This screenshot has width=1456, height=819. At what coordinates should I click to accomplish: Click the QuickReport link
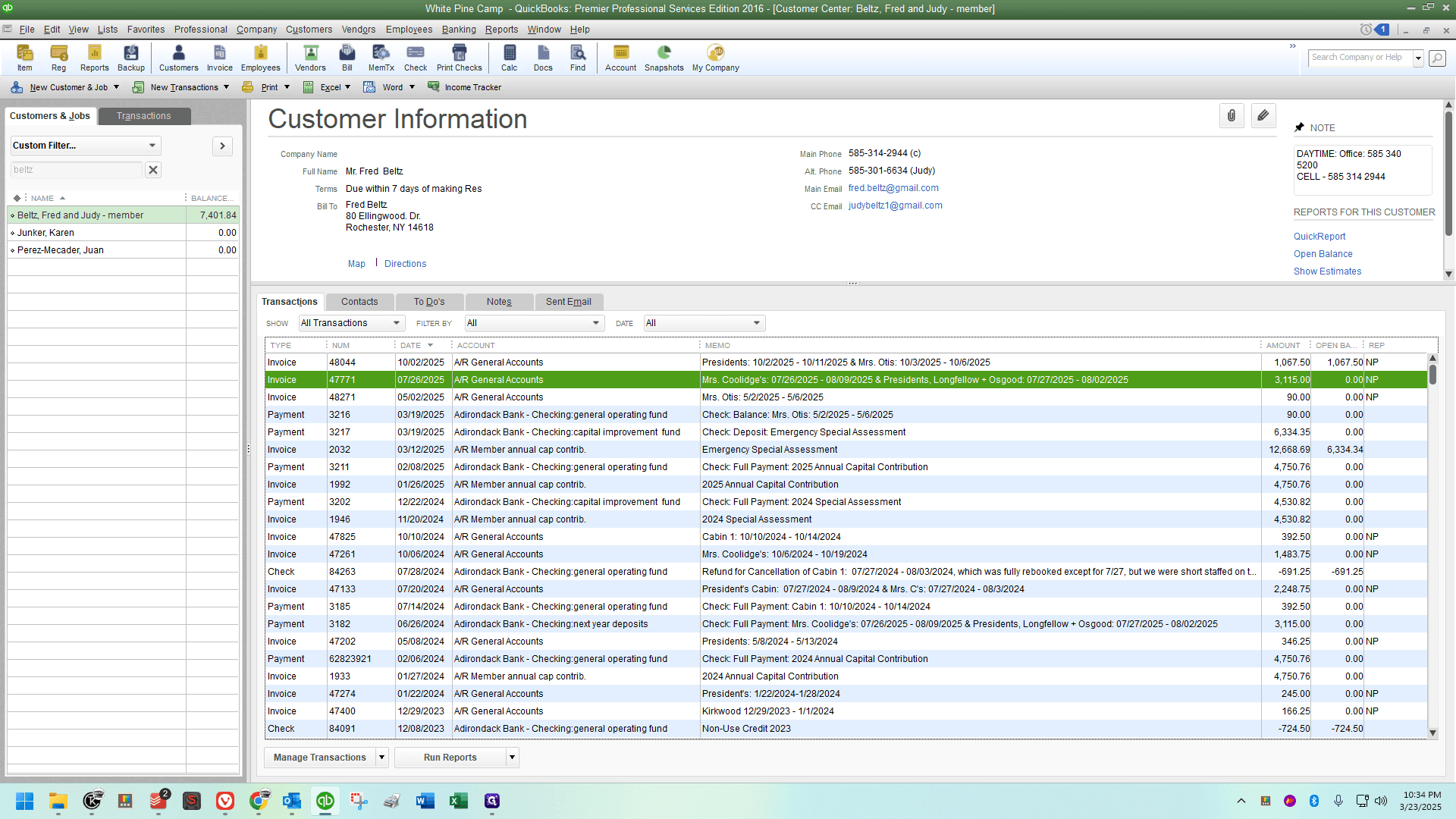pos(1319,237)
